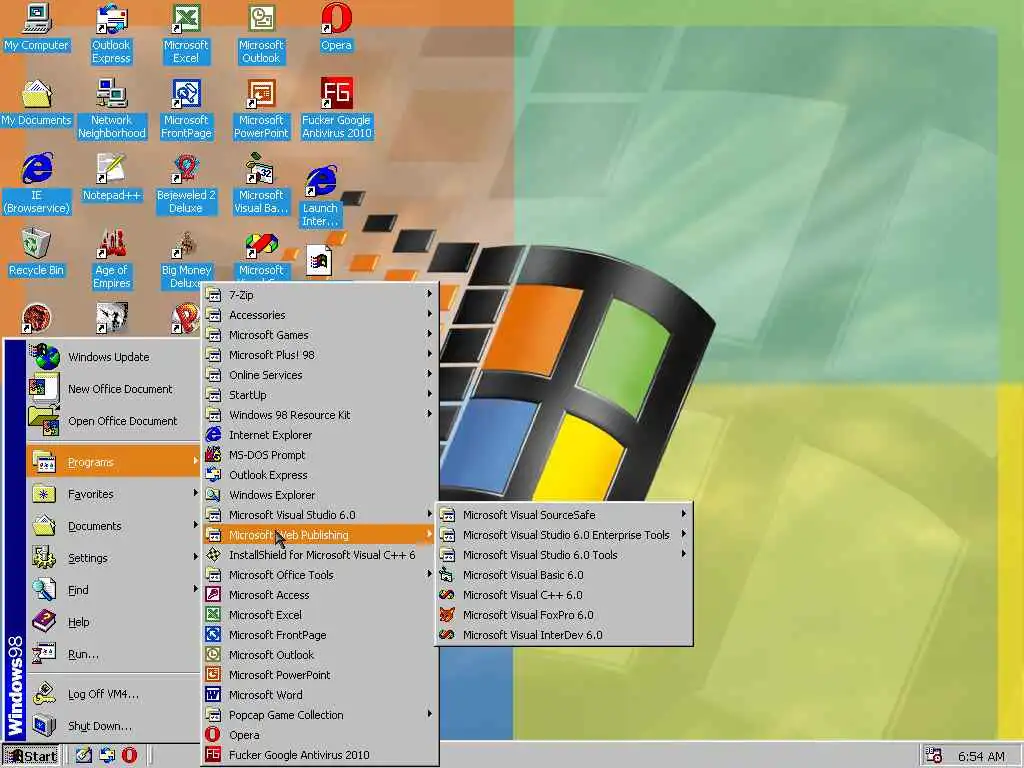1024x768 pixels.
Task: Select the My Documents desktop icon
Action: (x=37, y=103)
